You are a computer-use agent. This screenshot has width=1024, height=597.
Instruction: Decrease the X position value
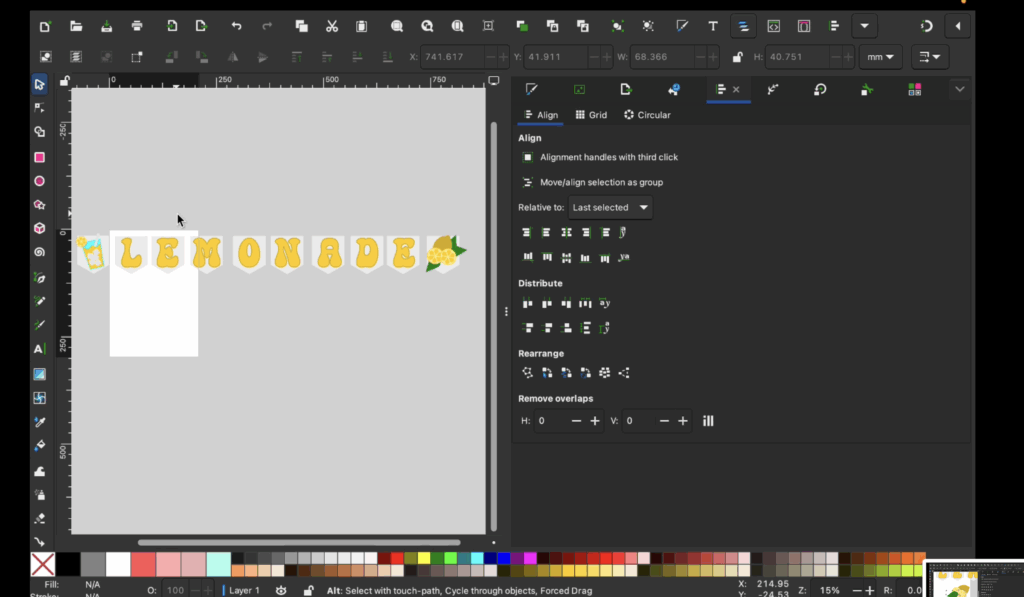[490, 57]
